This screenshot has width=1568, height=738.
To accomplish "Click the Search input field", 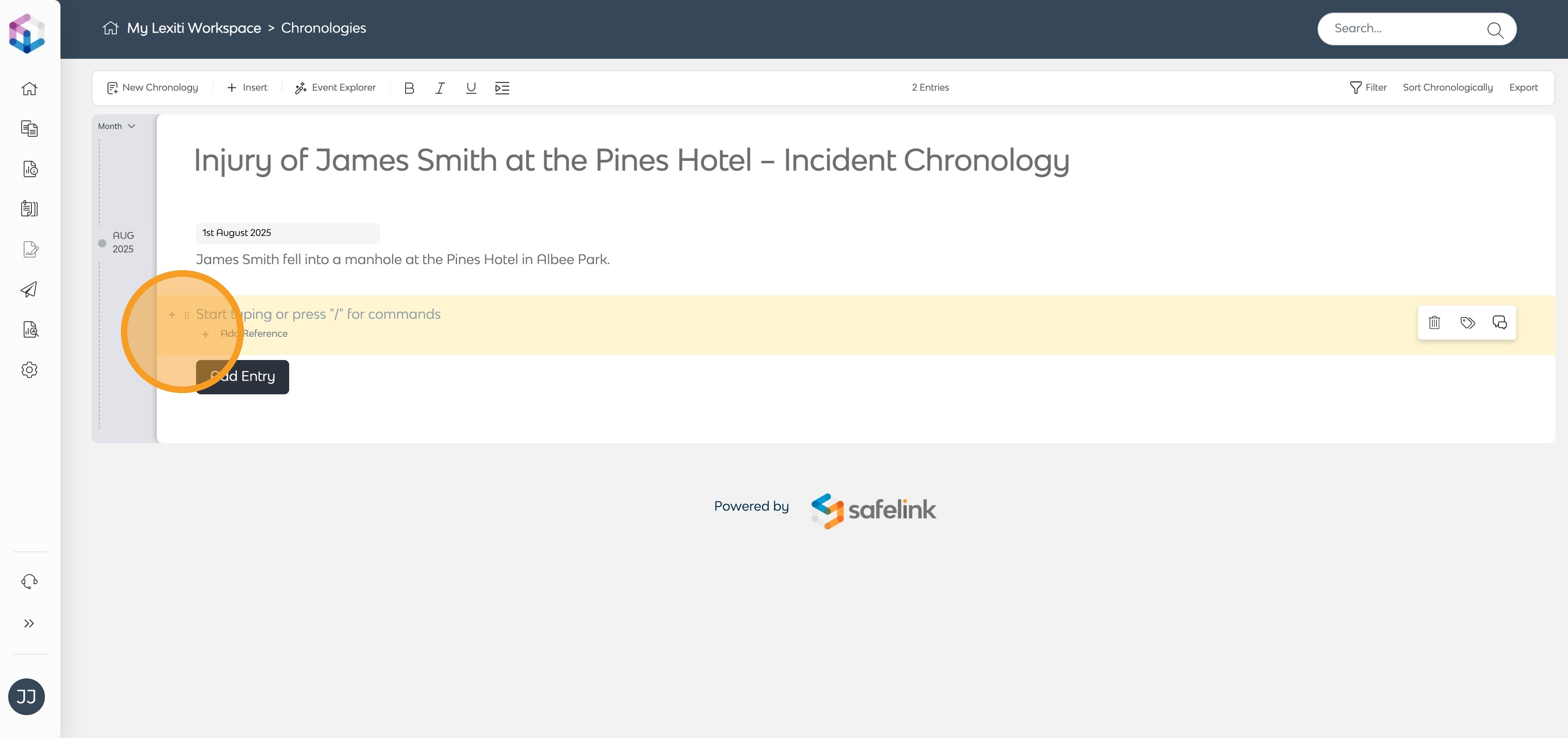I will pos(1406,29).
